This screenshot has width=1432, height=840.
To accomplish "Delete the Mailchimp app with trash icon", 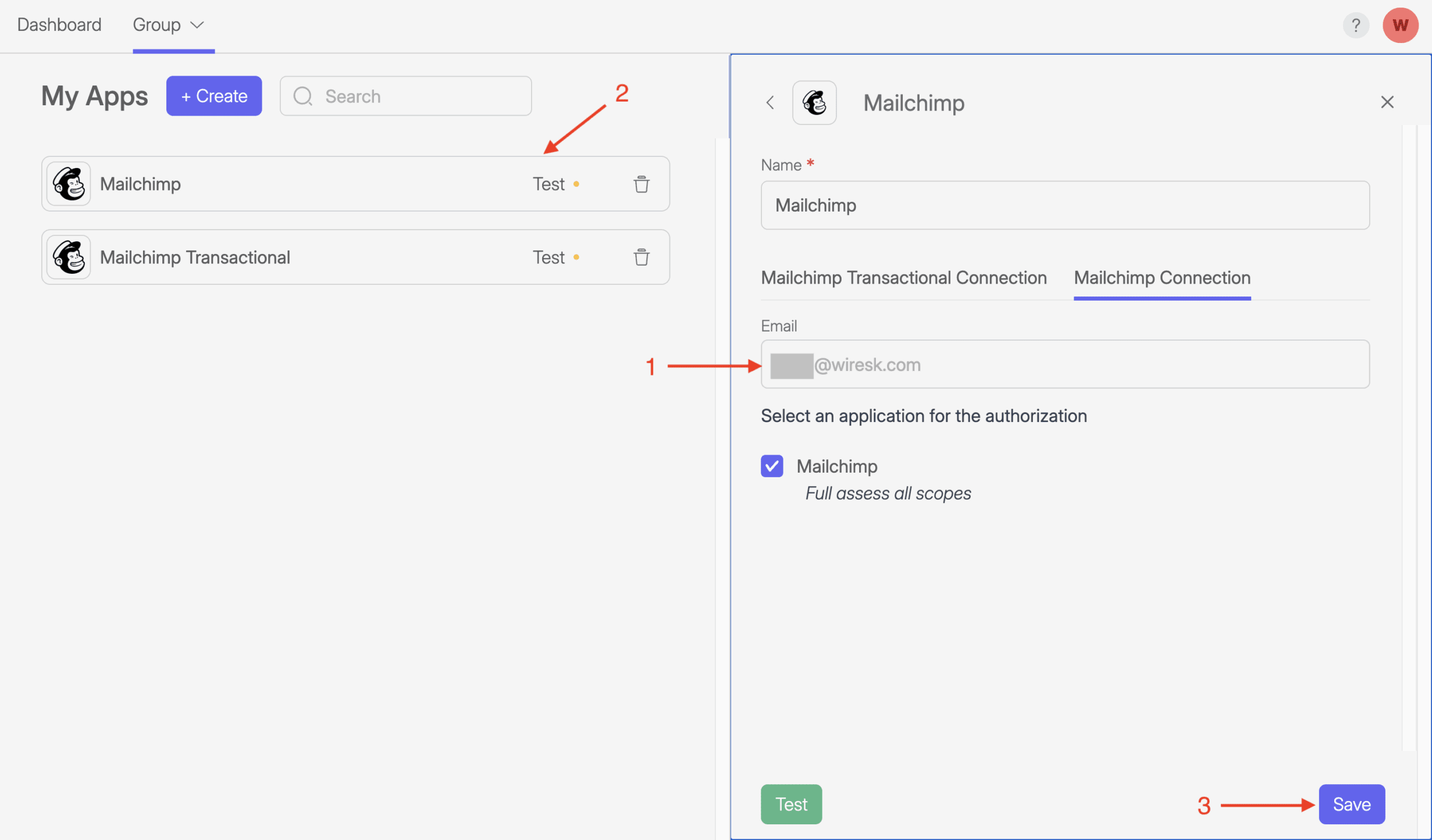I will point(641,184).
